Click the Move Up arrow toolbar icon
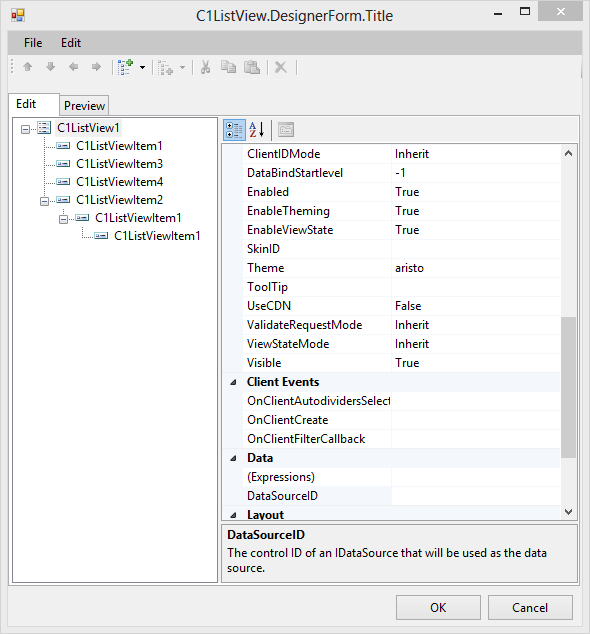The width and height of the screenshot is (590, 634). (x=27, y=67)
